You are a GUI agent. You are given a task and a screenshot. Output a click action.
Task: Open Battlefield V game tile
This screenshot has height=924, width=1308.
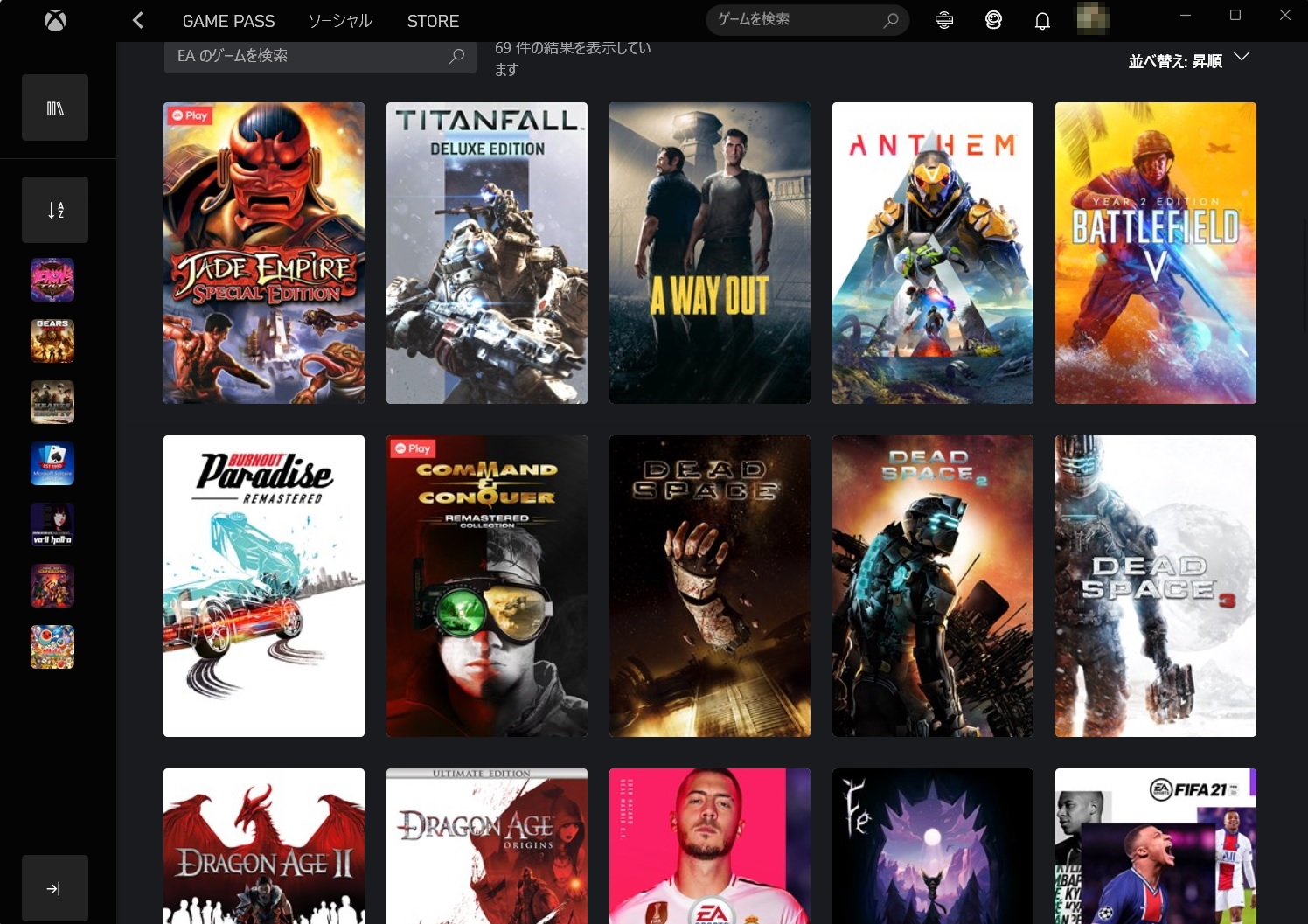click(x=1156, y=253)
